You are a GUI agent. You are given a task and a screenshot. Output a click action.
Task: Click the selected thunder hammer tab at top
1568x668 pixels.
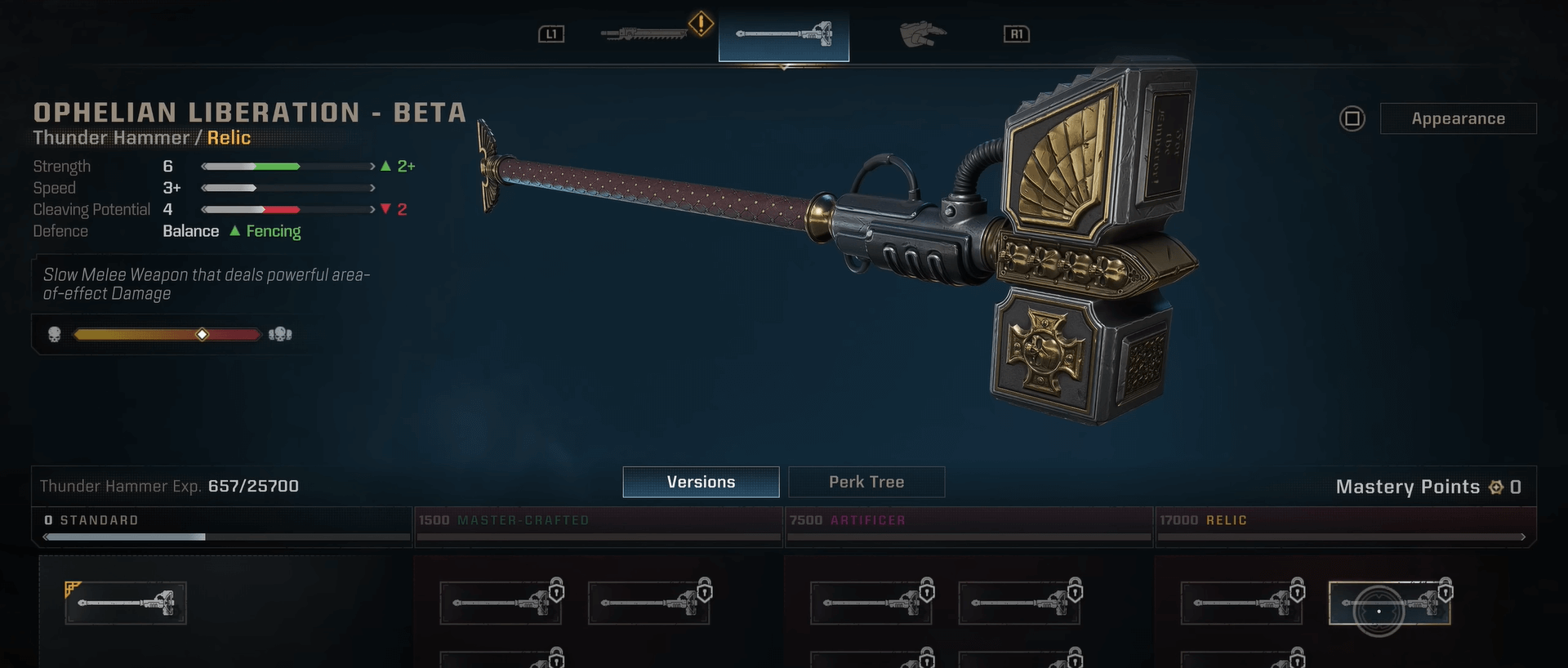[784, 34]
